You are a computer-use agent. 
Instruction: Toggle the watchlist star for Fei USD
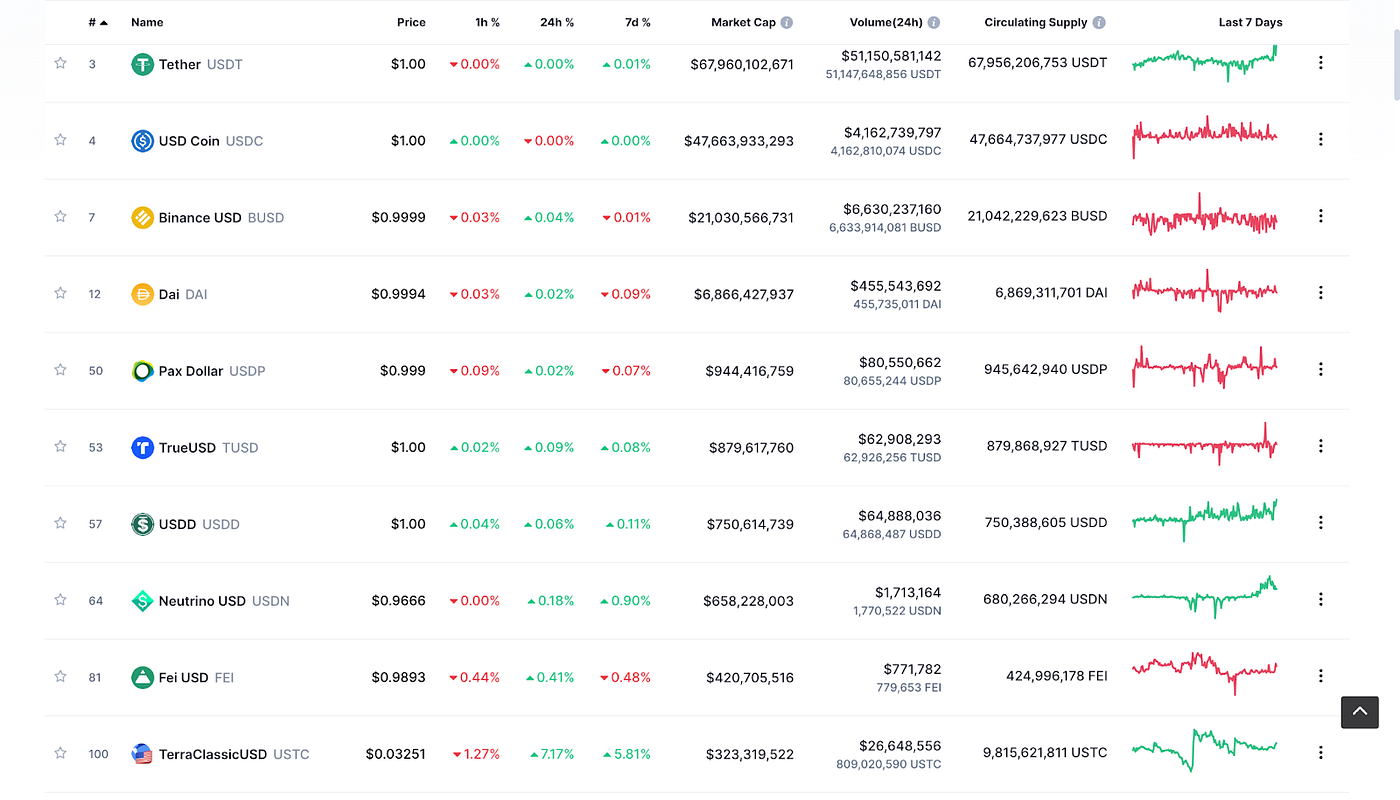coord(59,676)
